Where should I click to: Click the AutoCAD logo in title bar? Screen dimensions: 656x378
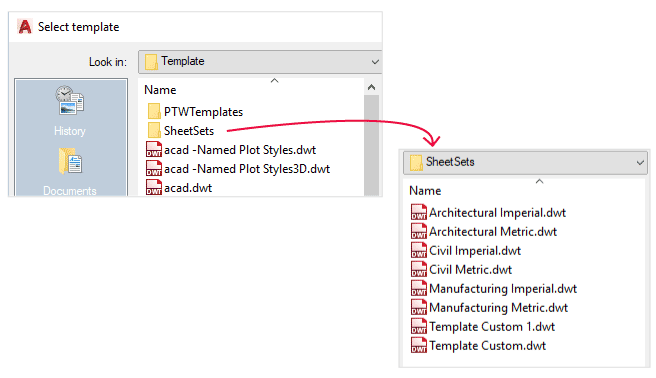point(25,27)
